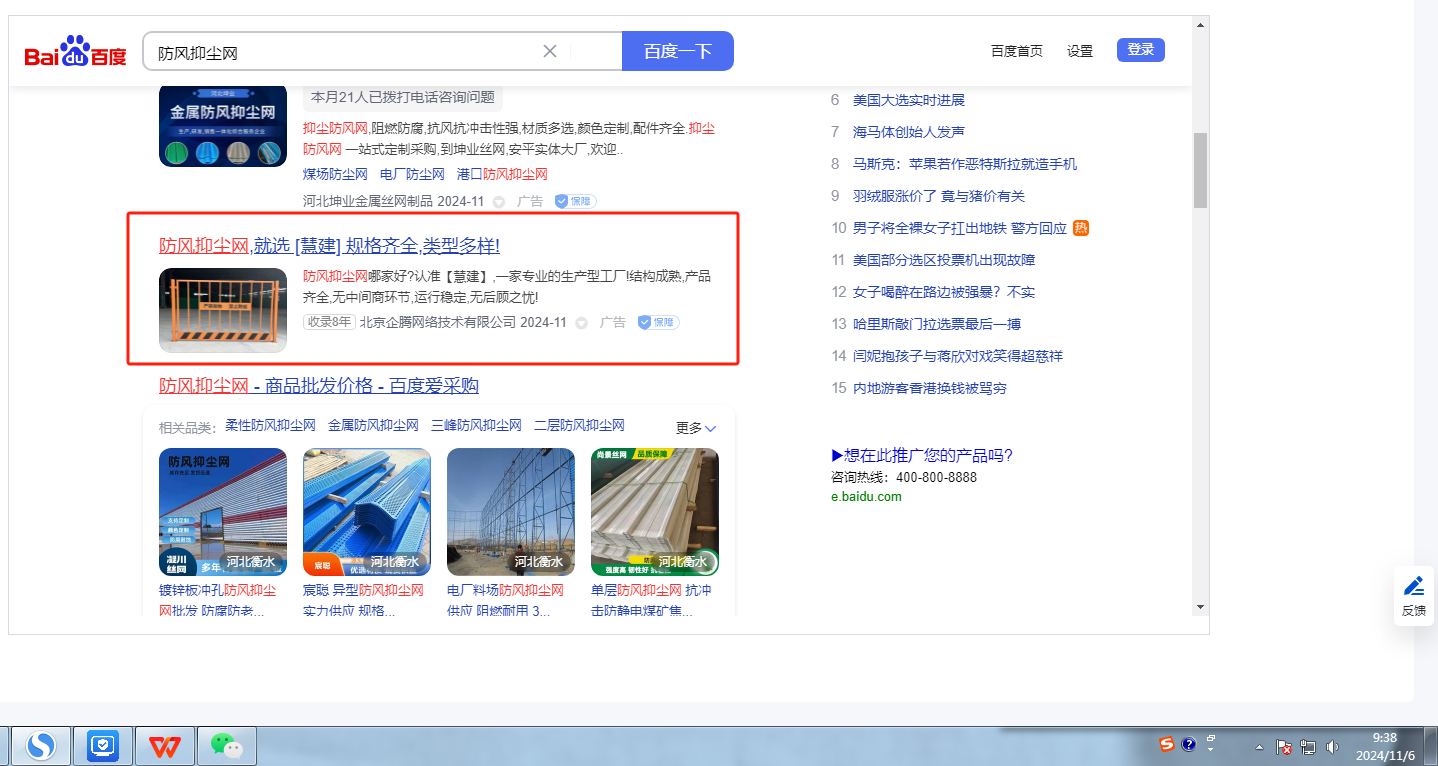Click the 金属防风抑尘网 ad thumbnail

(223, 125)
